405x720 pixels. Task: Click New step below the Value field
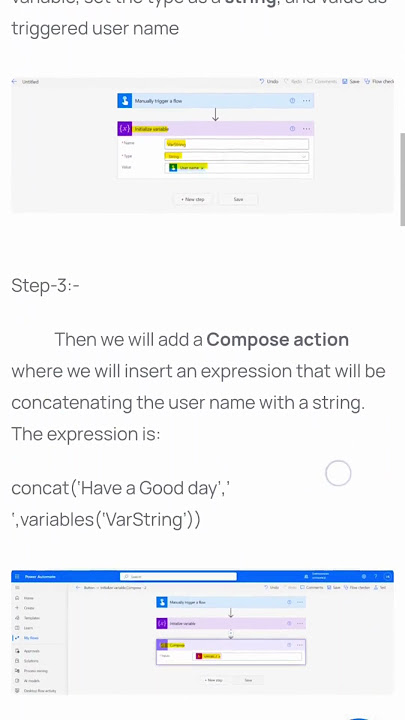coord(193,199)
